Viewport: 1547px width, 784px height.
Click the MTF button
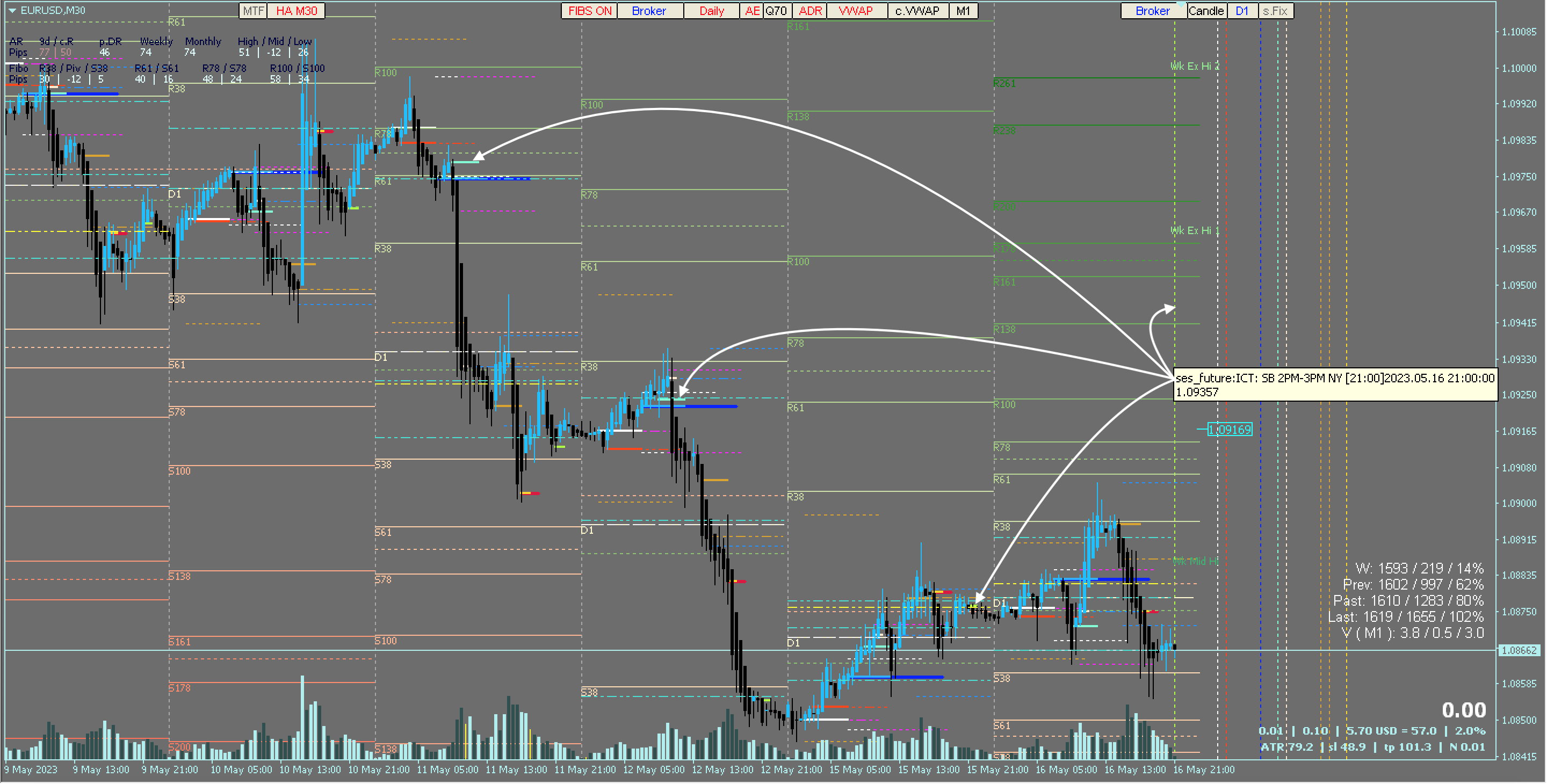pos(253,11)
